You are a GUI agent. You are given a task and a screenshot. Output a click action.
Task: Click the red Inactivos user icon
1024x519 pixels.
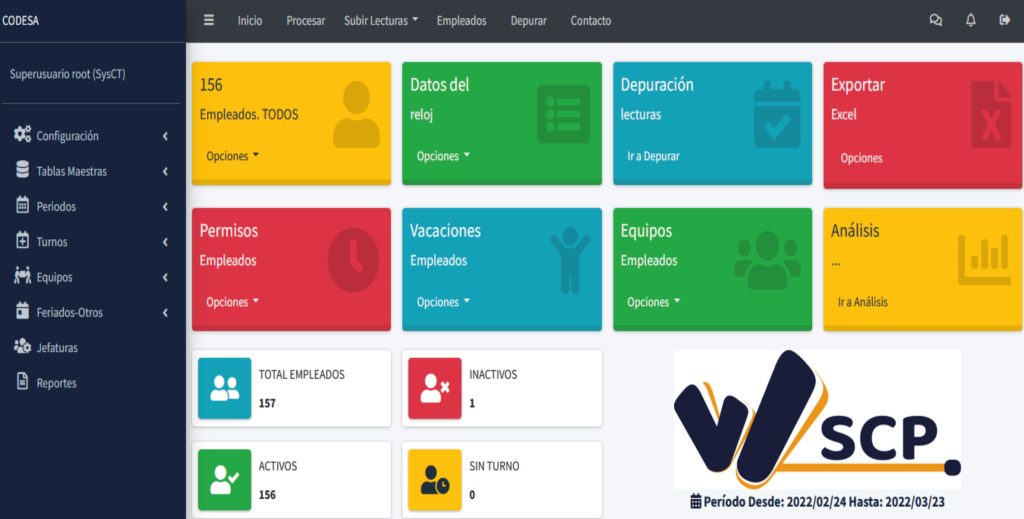[435, 388]
